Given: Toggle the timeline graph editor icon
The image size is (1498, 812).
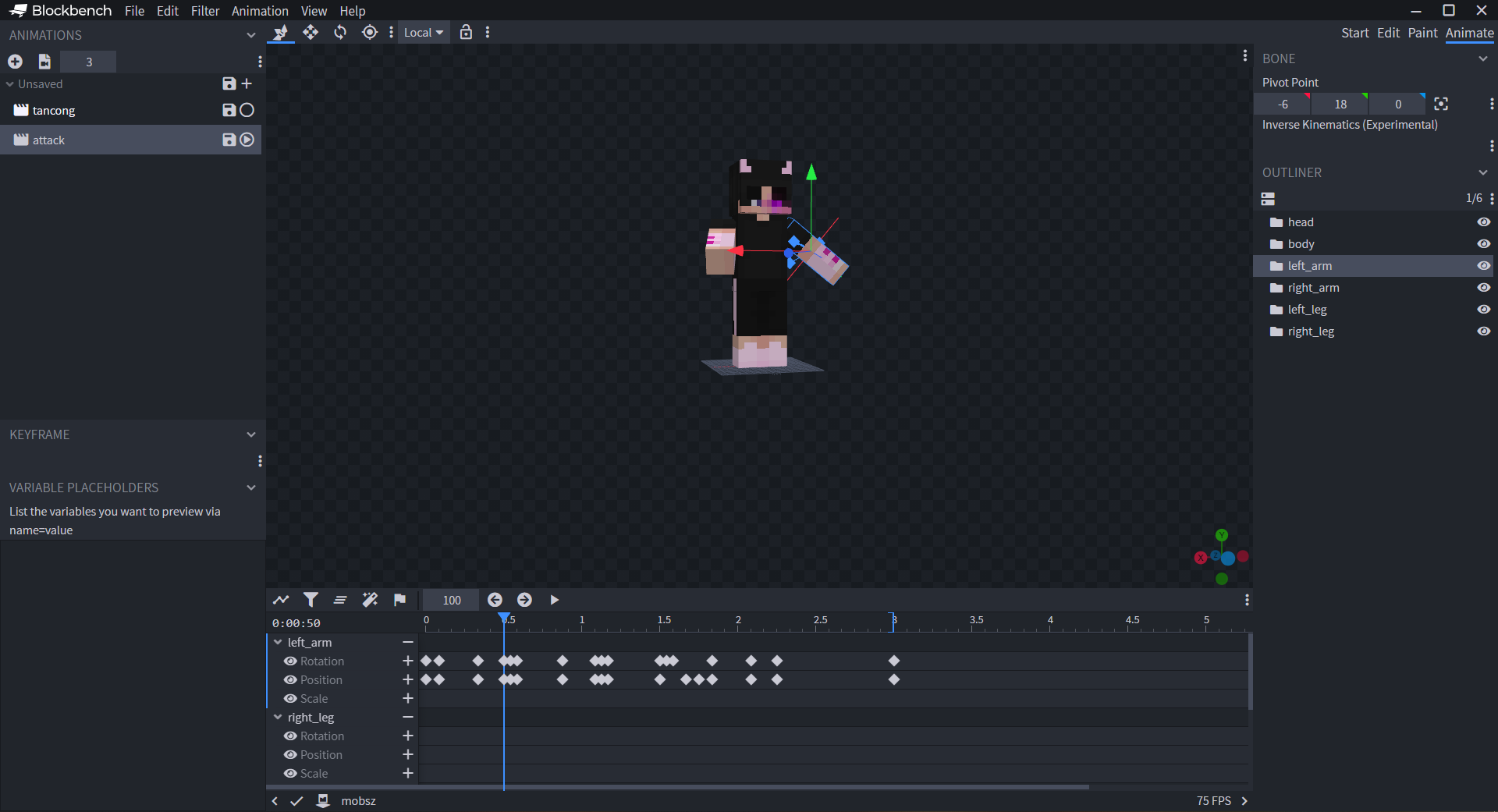Looking at the screenshot, I should coord(281,600).
